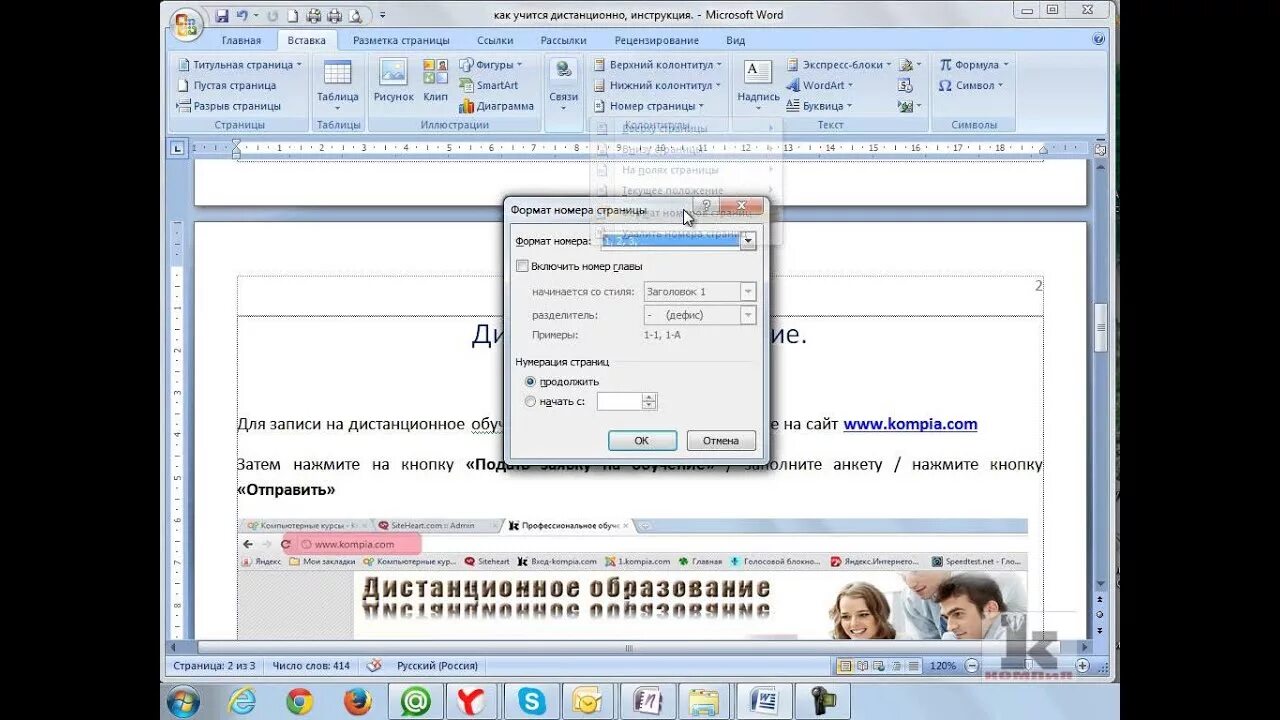Screen dimensions: 1280x720
Task: Click the Пустая страница (blank page) button
Action: click(227, 85)
